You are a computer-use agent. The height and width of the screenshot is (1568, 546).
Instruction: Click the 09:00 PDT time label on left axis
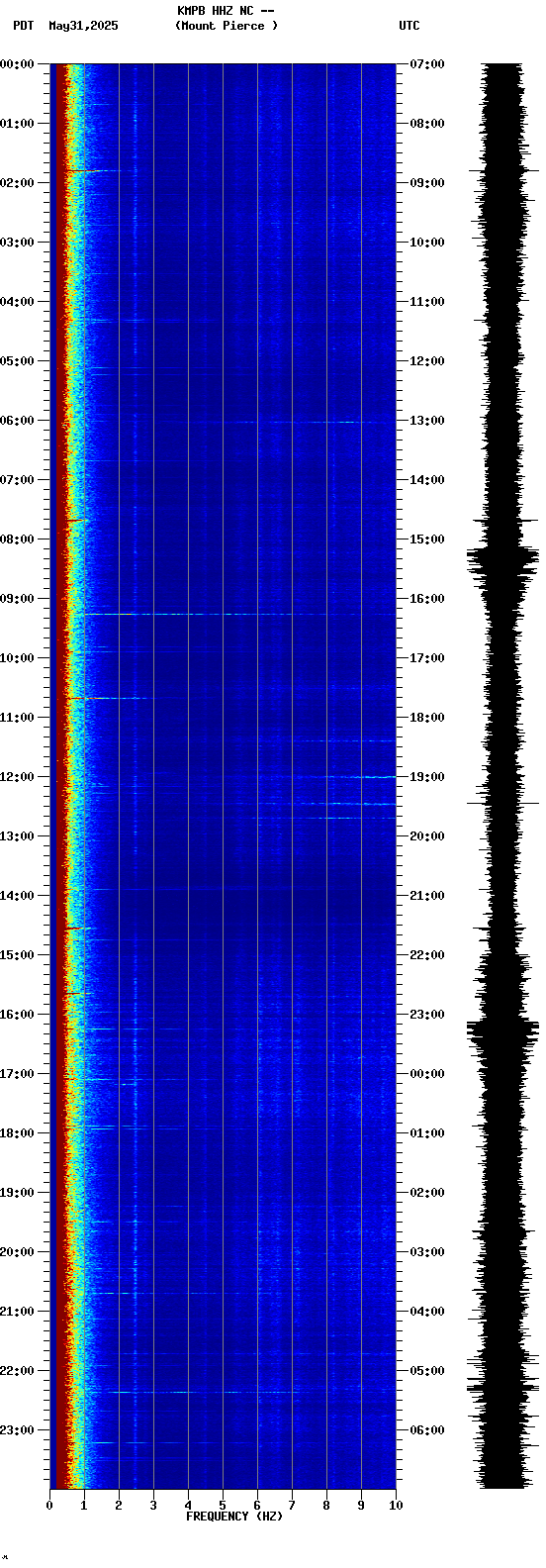tap(17, 599)
